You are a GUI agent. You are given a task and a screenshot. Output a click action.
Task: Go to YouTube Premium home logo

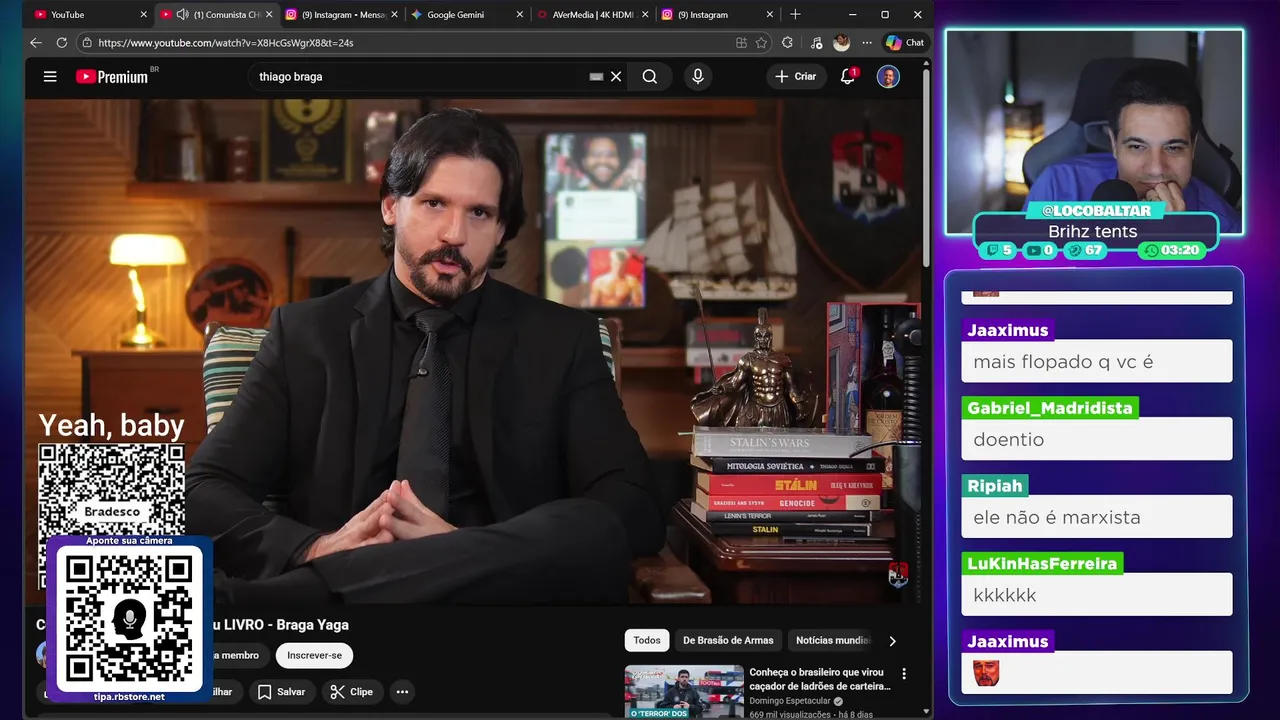coord(113,76)
